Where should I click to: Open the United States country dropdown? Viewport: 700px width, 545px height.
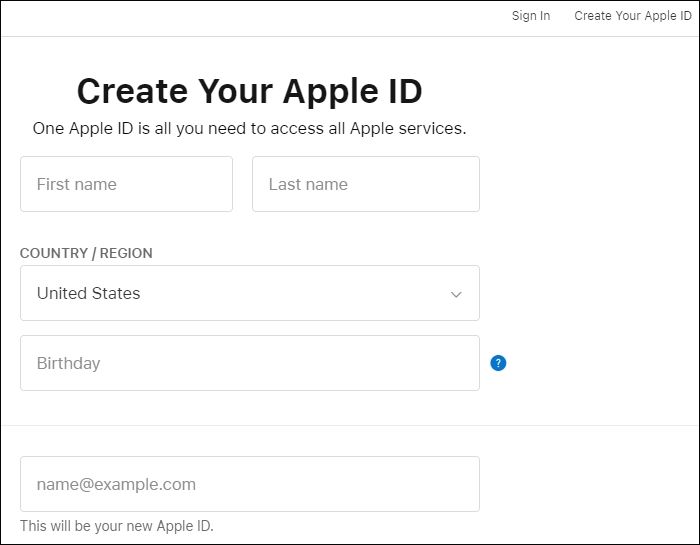[x=249, y=293]
